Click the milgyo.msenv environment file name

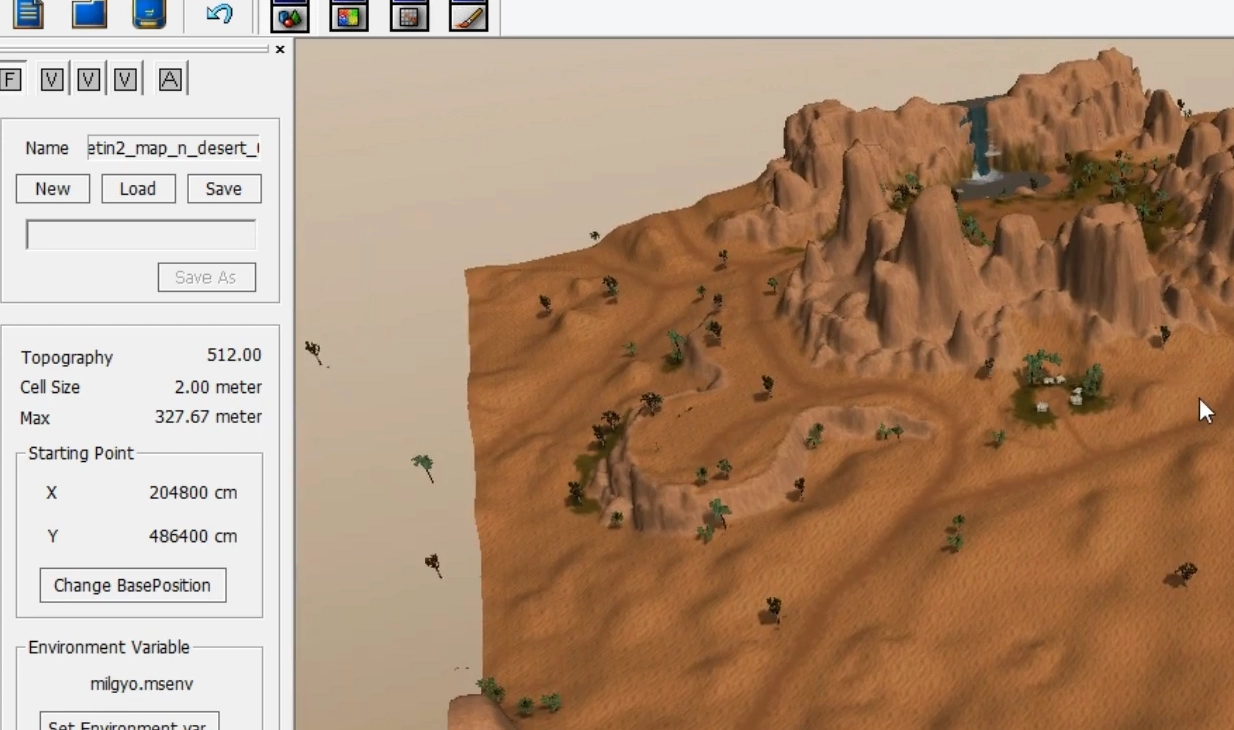(141, 684)
